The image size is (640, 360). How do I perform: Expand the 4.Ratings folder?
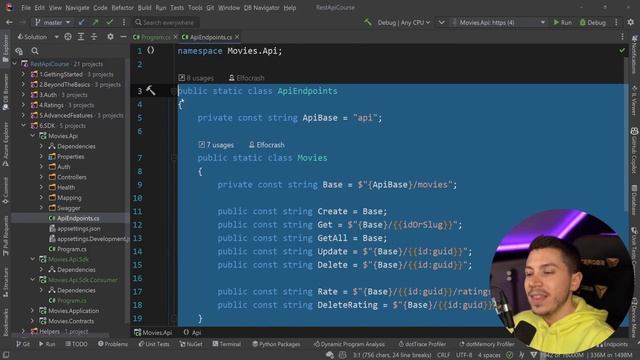point(23,105)
